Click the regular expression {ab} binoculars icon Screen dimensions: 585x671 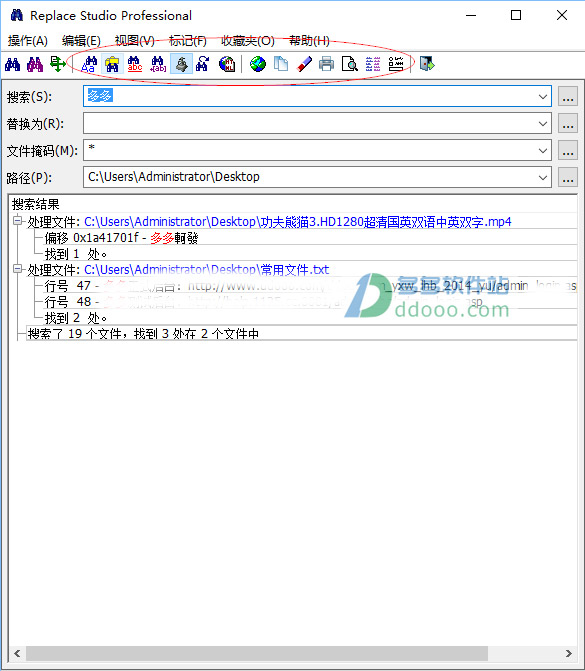click(x=158, y=64)
